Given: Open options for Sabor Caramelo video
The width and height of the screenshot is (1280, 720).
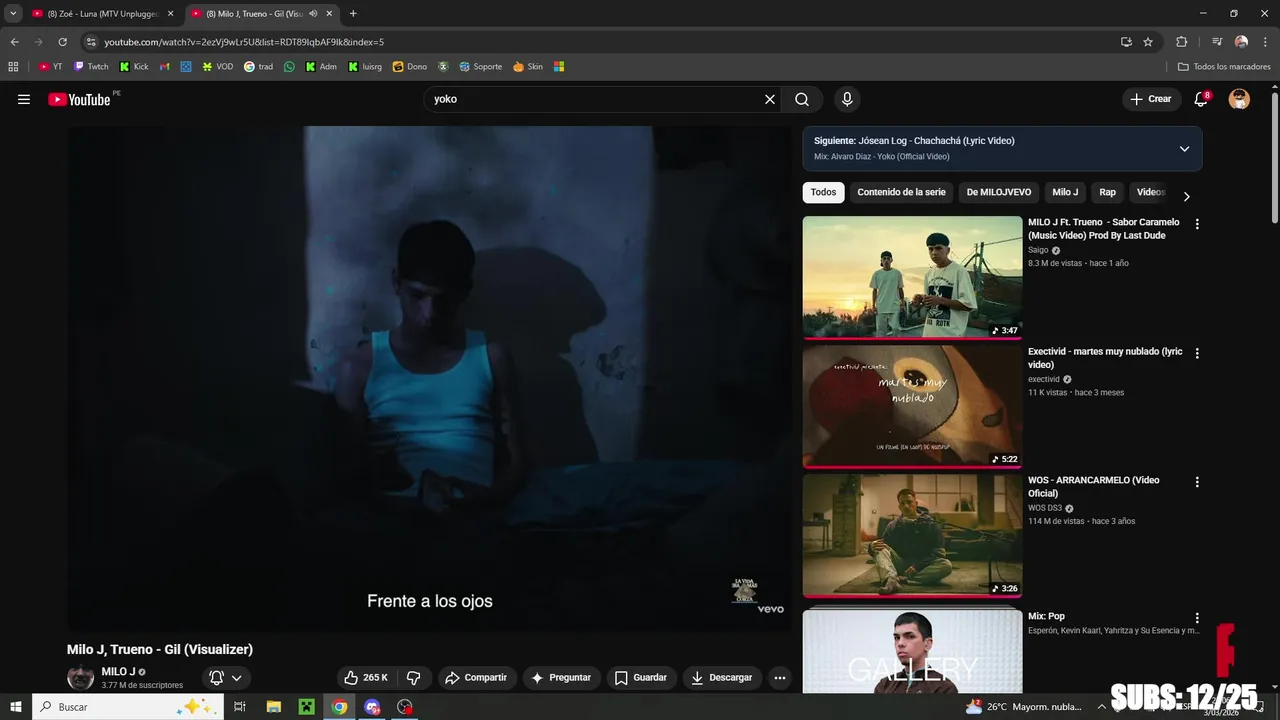Looking at the screenshot, I should (1197, 224).
